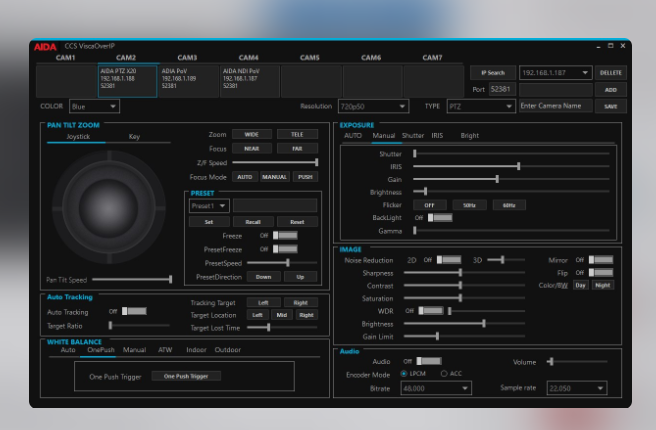Click the Gain slider
This screenshot has width=656, height=430.
[x=511, y=179]
